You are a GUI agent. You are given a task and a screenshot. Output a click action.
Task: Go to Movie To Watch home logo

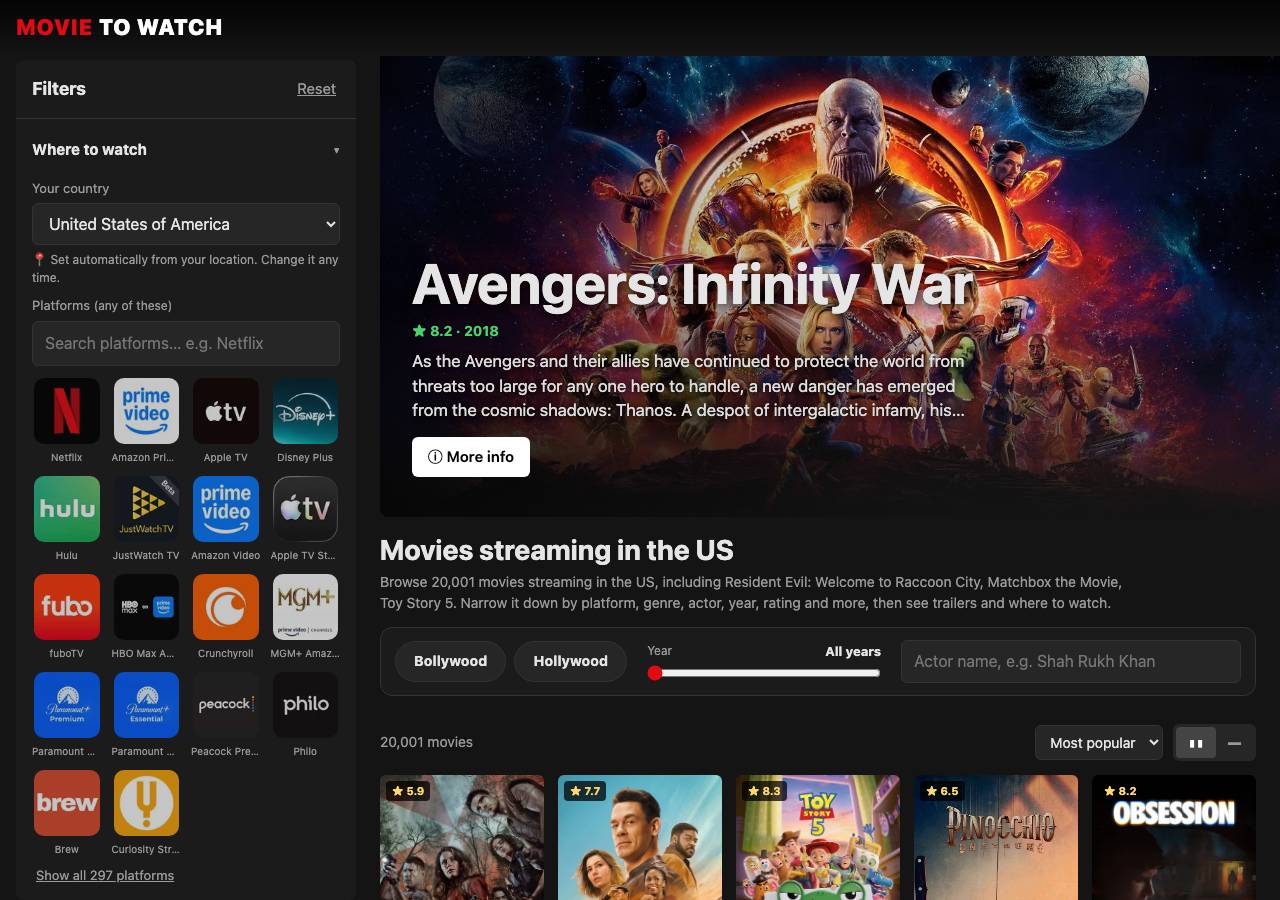point(119,27)
